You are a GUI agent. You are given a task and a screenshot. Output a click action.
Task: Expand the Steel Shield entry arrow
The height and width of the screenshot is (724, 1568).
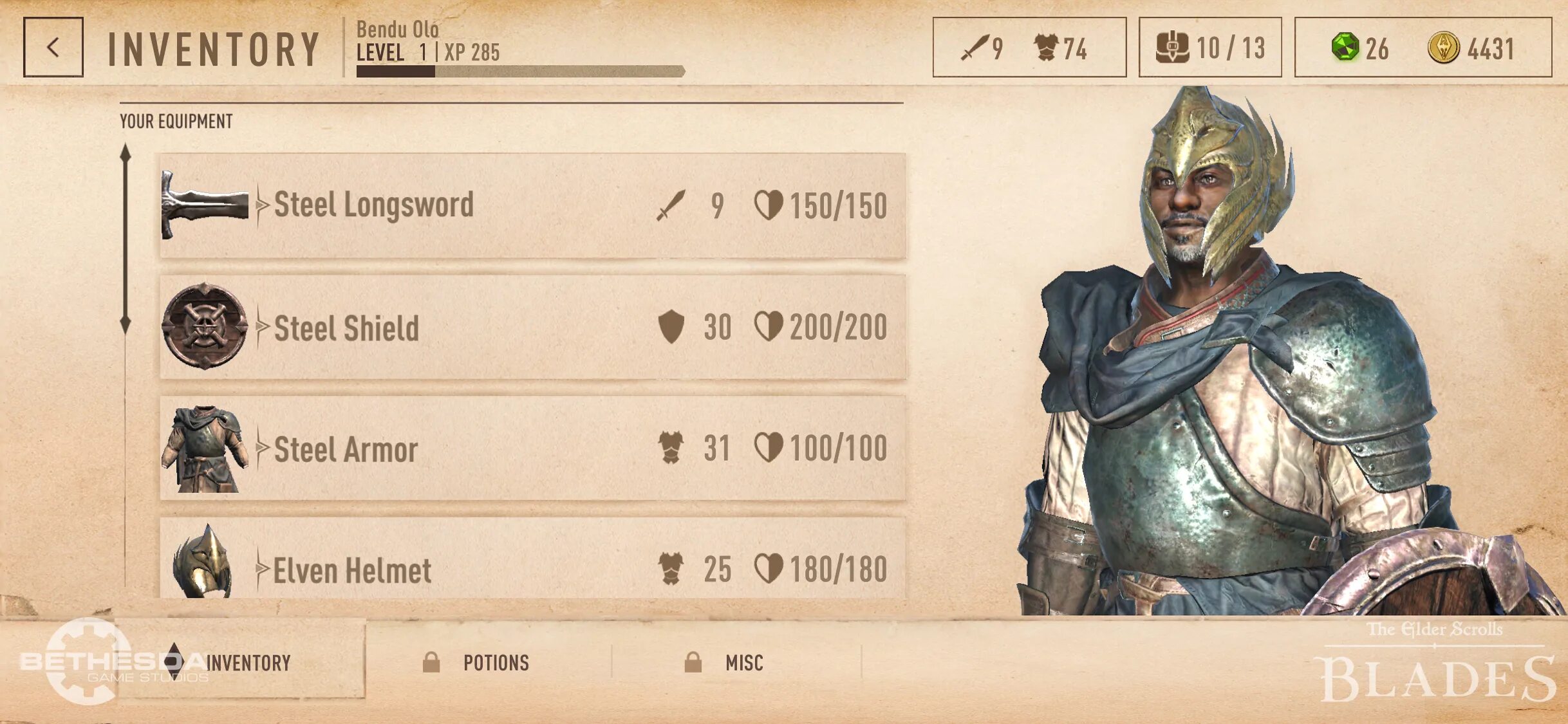pyautogui.click(x=261, y=326)
